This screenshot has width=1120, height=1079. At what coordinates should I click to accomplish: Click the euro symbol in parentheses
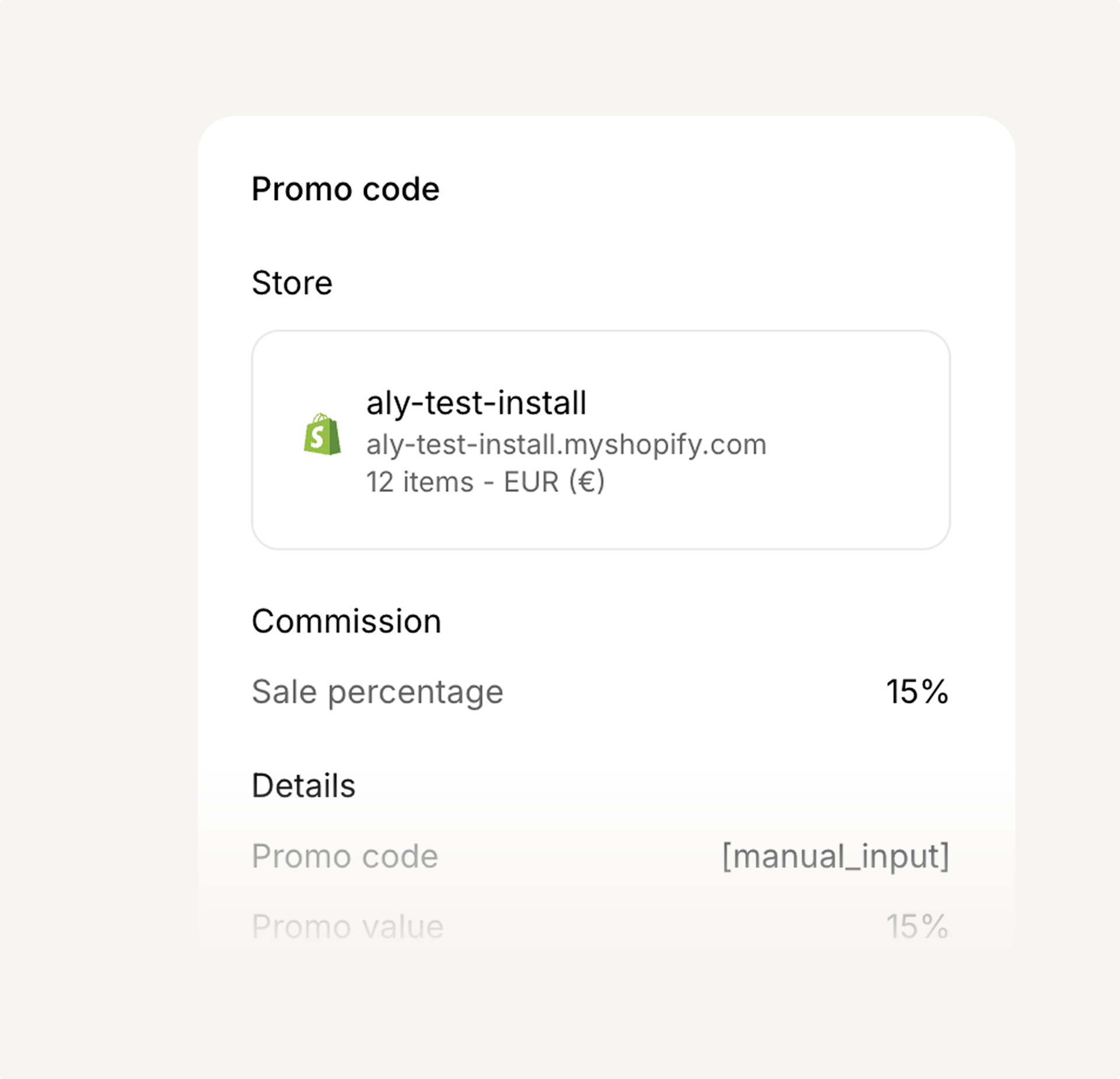(587, 482)
